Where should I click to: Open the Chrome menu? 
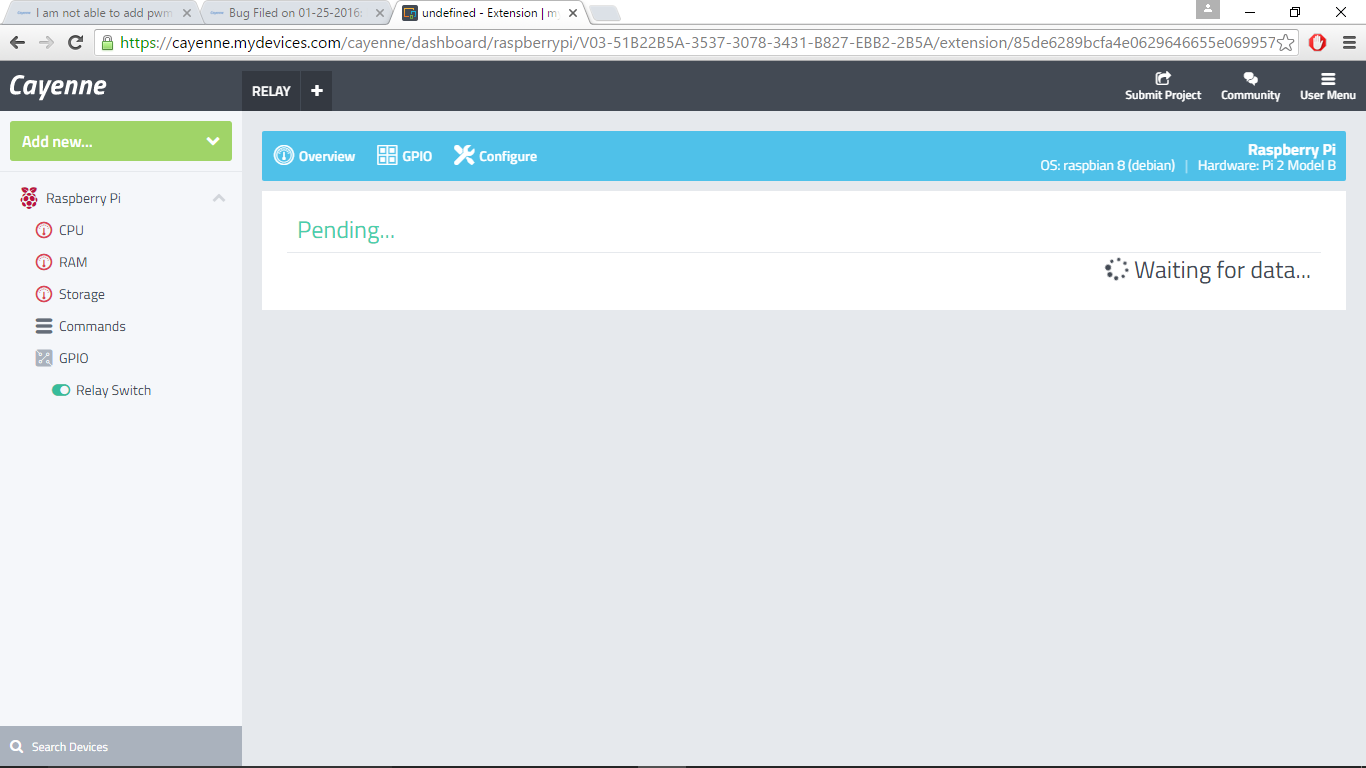tap(1349, 42)
